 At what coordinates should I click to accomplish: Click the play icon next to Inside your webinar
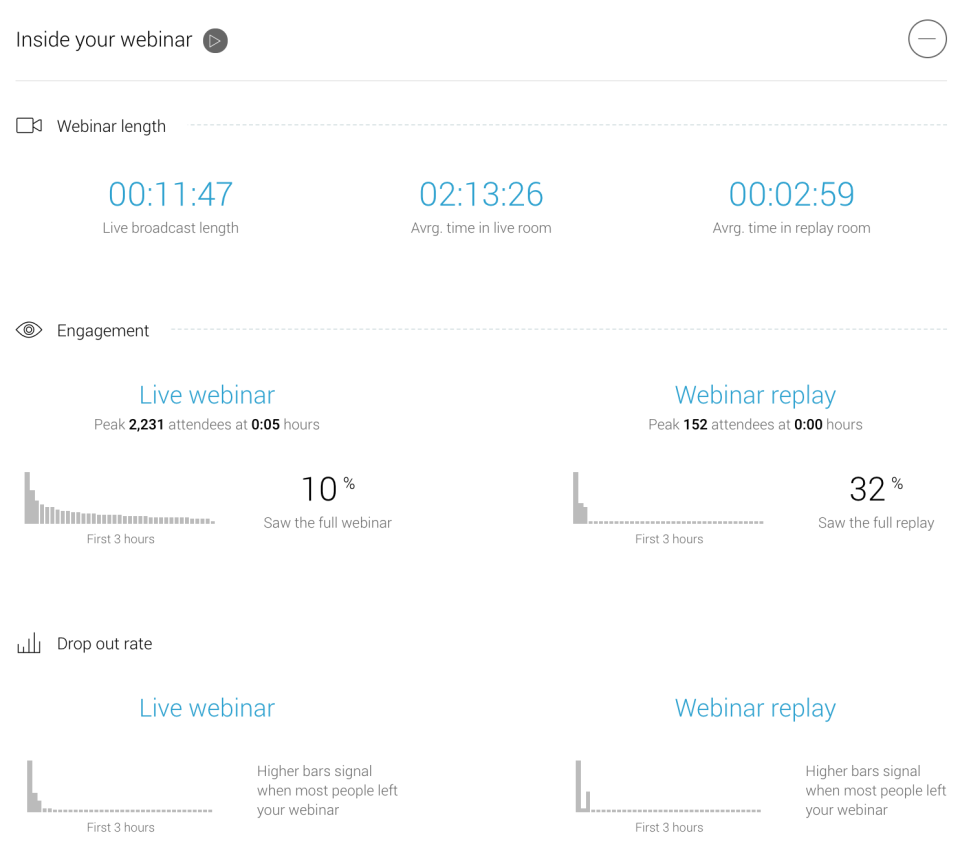point(215,40)
